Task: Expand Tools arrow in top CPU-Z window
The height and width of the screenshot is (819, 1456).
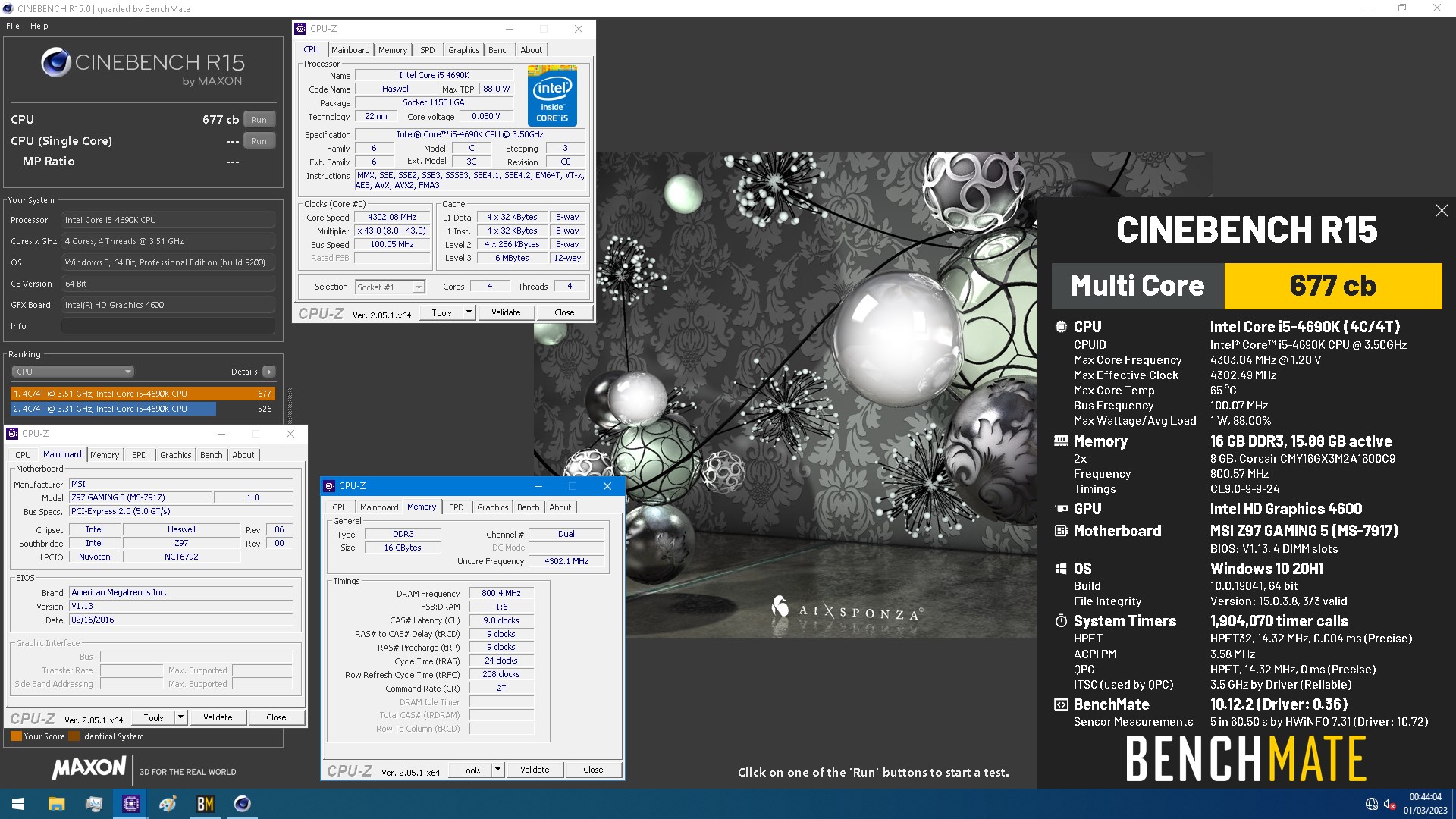Action: click(469, 312)
